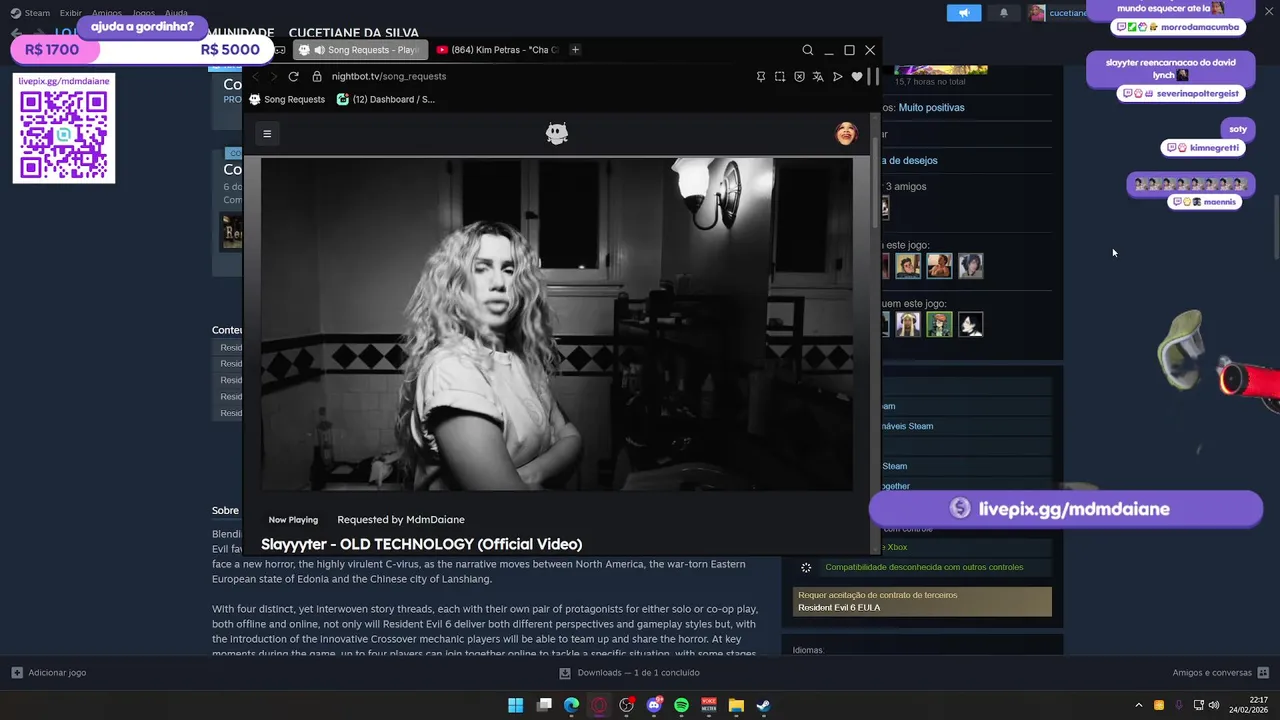Image resolution: width=1280 pixels, height=720 pixels.
Task: Click the Nightbot robot logo
Action: pyautogui.click(x=557, y=134)
